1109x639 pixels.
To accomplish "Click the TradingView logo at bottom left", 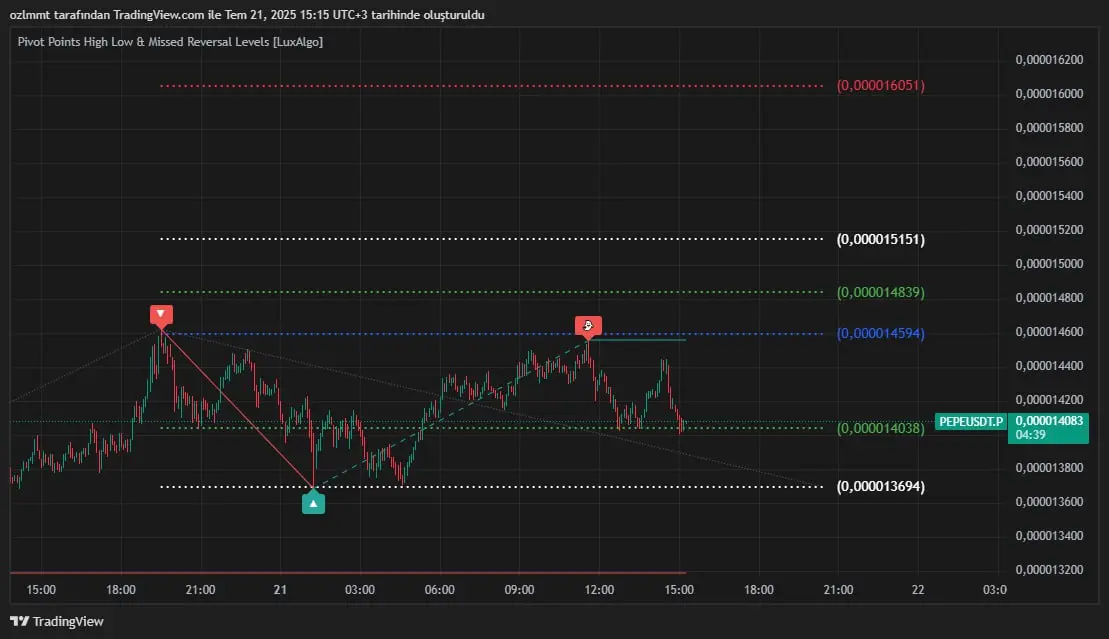I will [x=57, y=621].
